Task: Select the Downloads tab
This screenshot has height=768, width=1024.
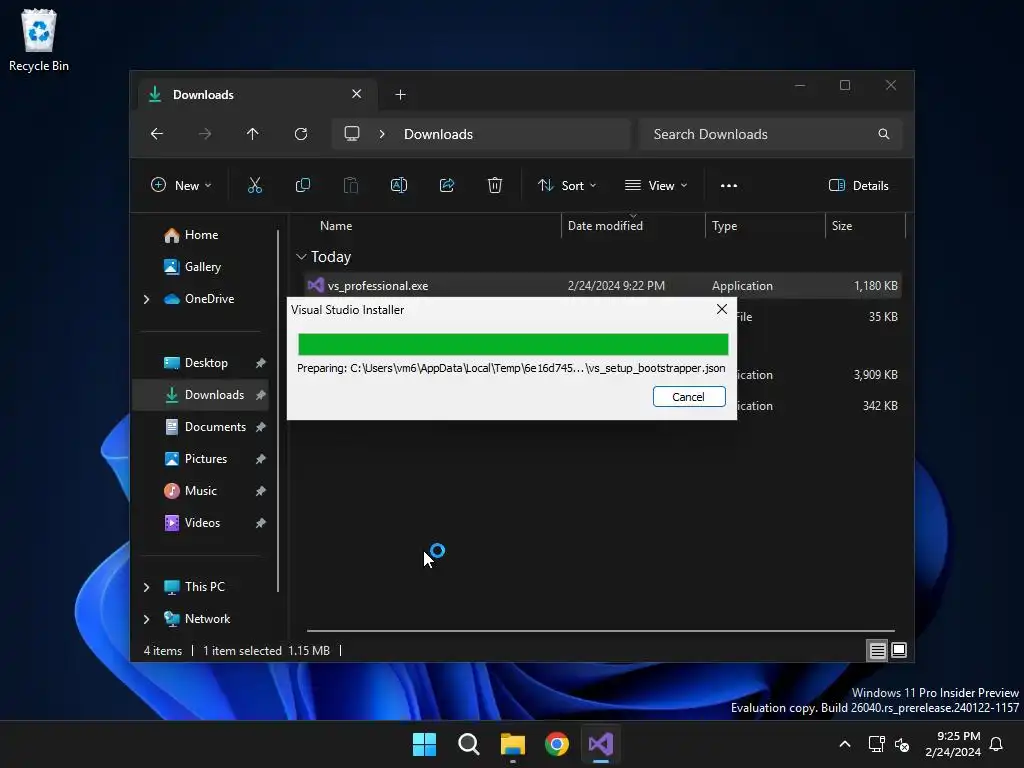Action: [x=259, y=95]
